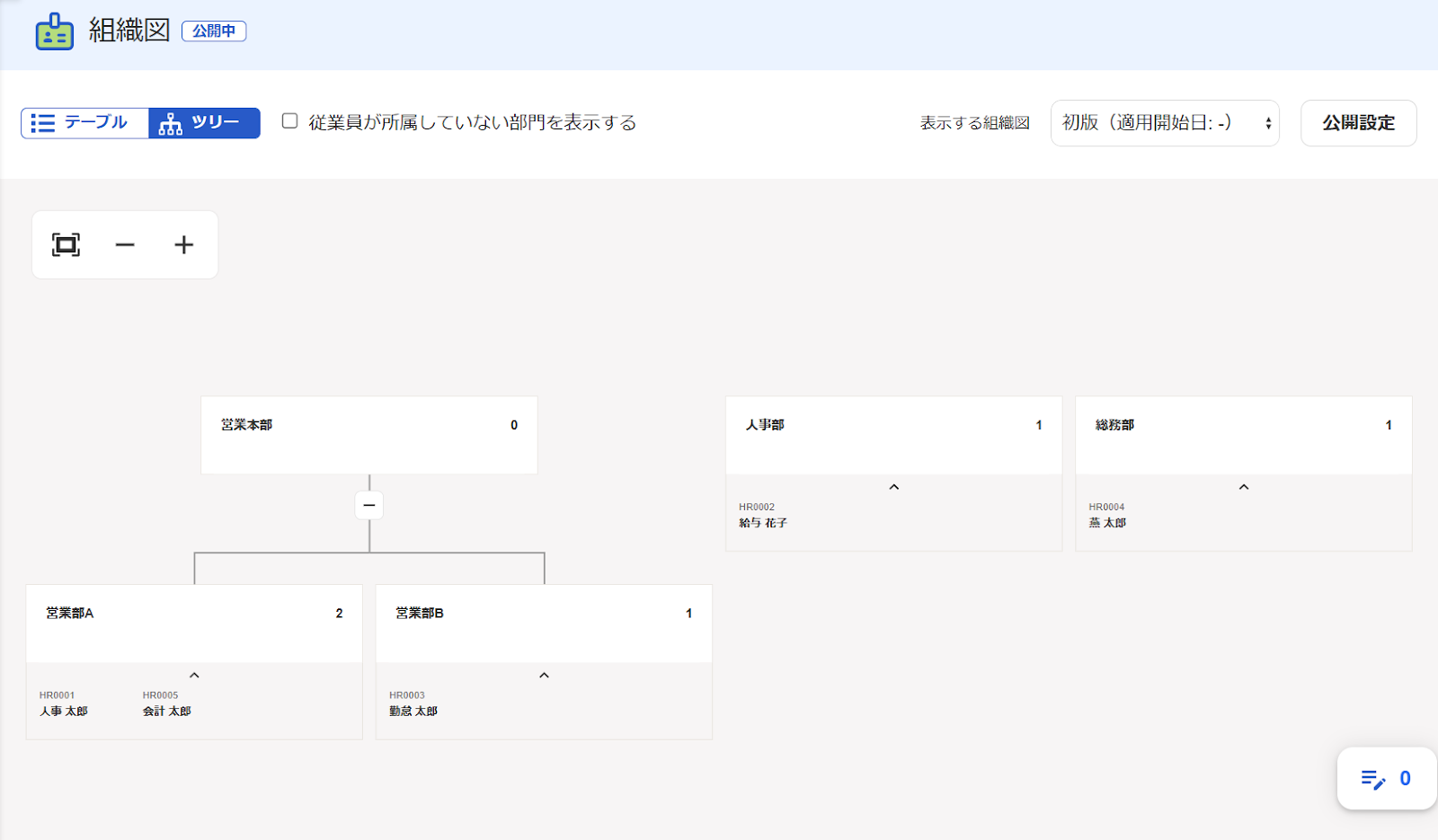The width and height of the screenshot is (1438, 840).
Task: Open 公開設定 button
Action: tap(1358, 123)
